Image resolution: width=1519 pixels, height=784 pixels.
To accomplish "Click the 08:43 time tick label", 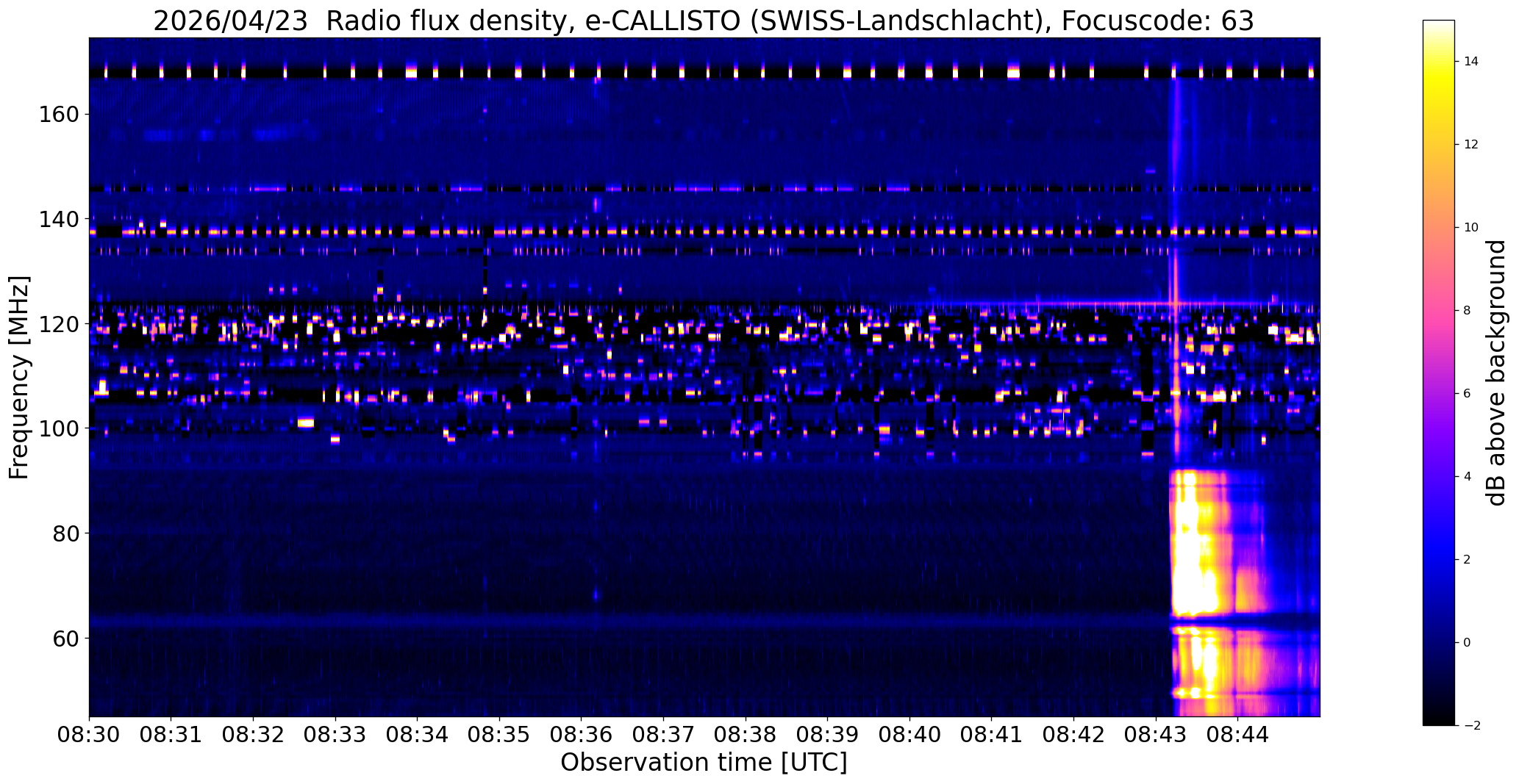I will coord(1156,735).
